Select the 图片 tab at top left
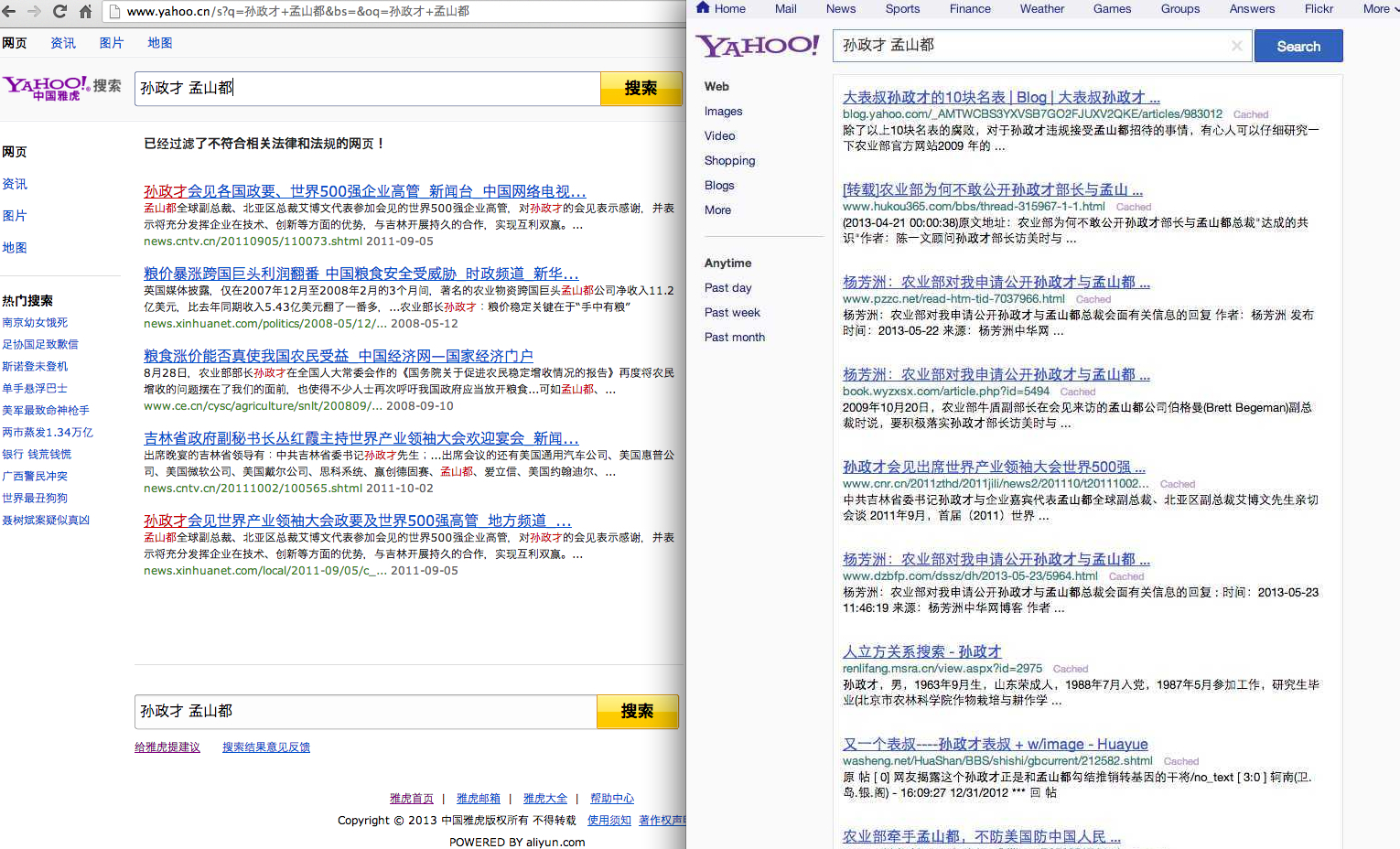 tap(112, 43)
